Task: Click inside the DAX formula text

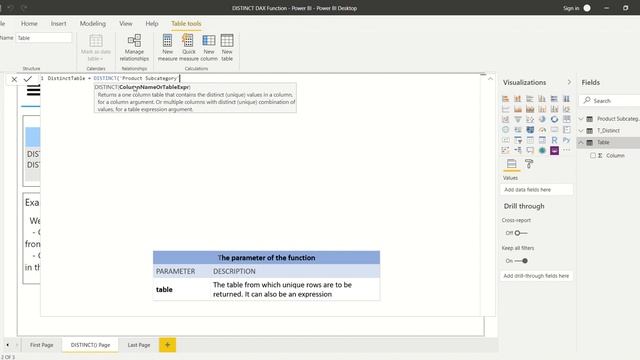Action: (x=113, y=78)
